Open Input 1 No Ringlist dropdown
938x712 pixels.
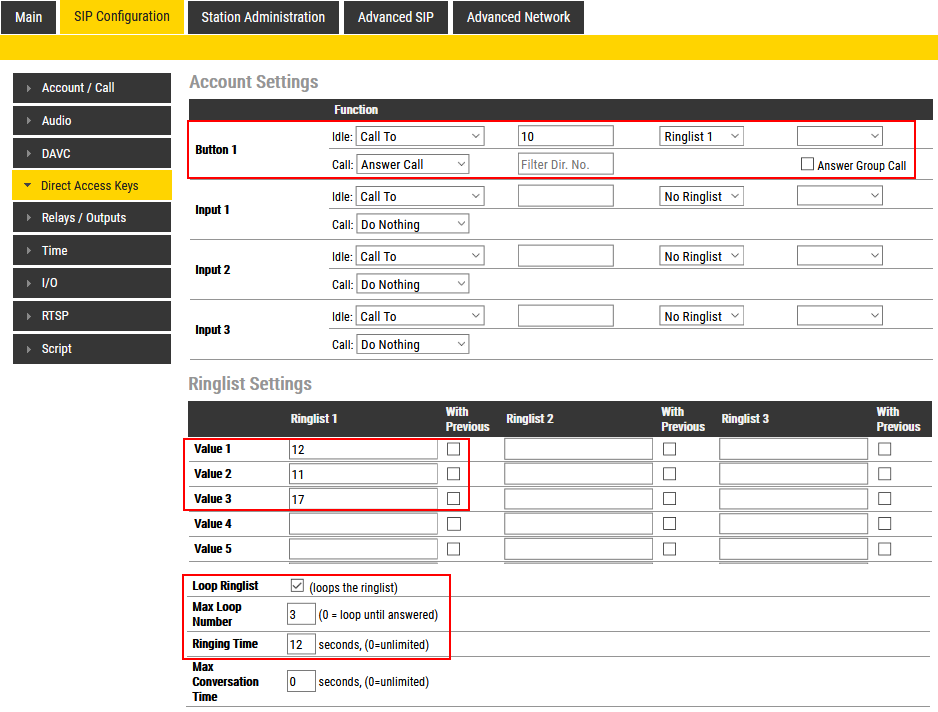(701, 197)
